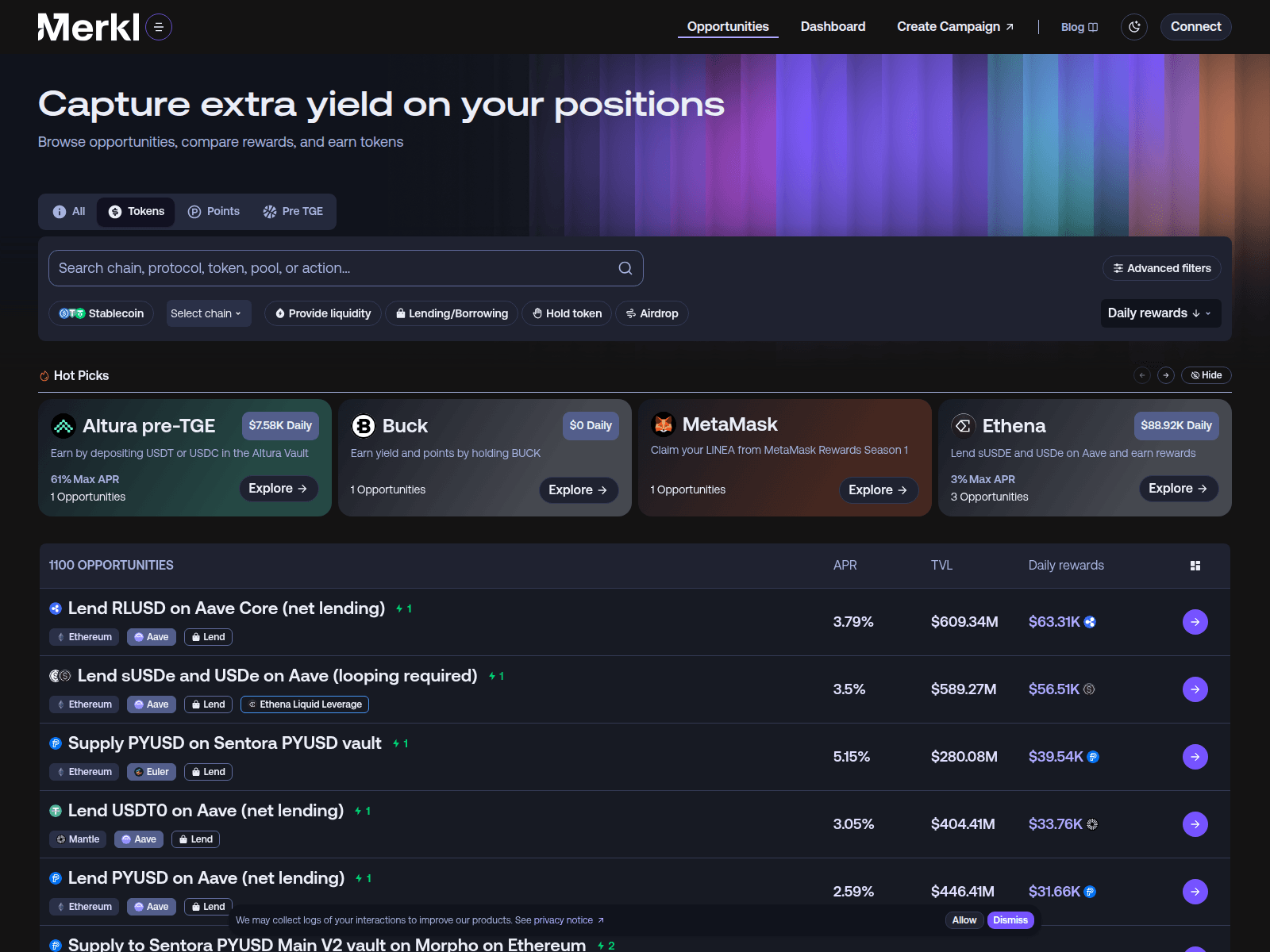This screenshot has width=1270, height=952.
Task: Click the Ethena logo icon
Action: tap(964, 426)
